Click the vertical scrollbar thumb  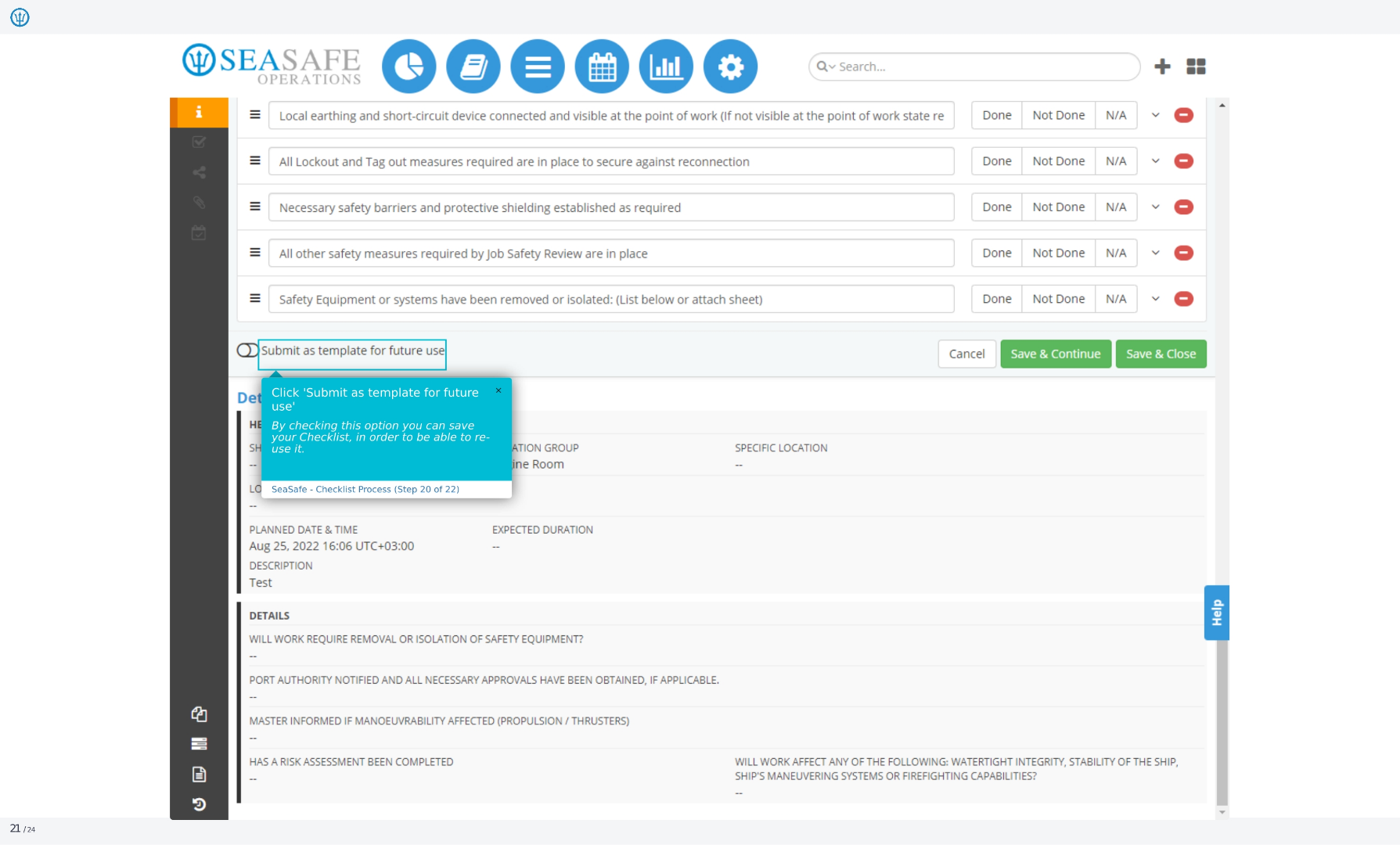[x=1222, y=724]
